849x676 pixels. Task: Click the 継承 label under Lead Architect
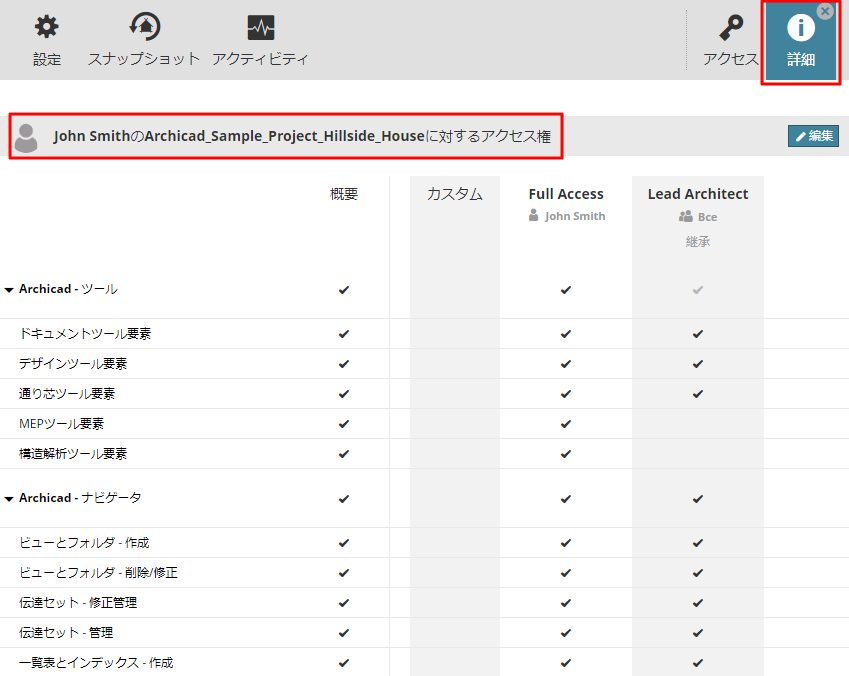(698, 242)
